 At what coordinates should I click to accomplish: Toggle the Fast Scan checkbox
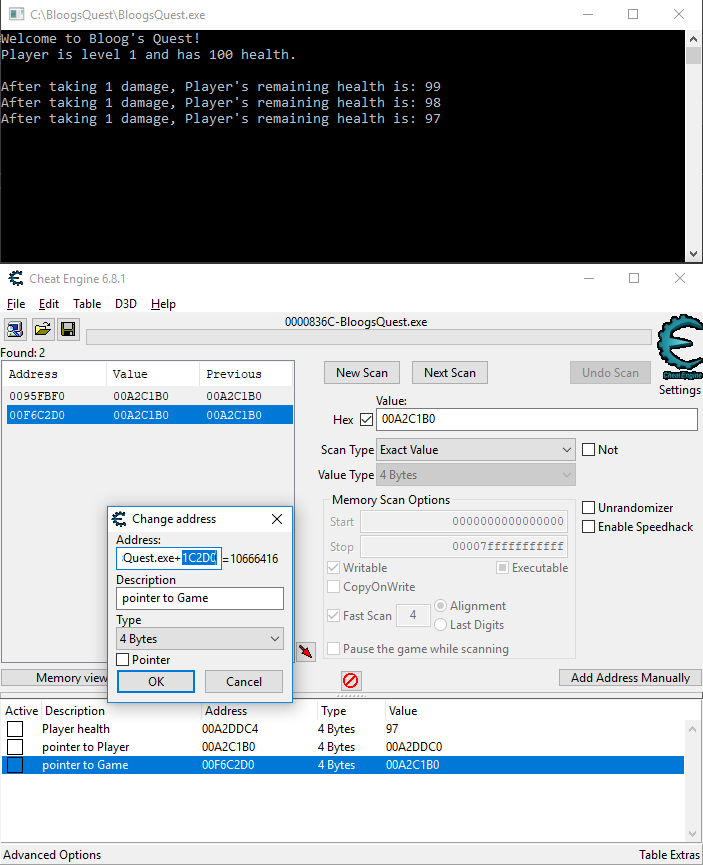pos(333,616)
